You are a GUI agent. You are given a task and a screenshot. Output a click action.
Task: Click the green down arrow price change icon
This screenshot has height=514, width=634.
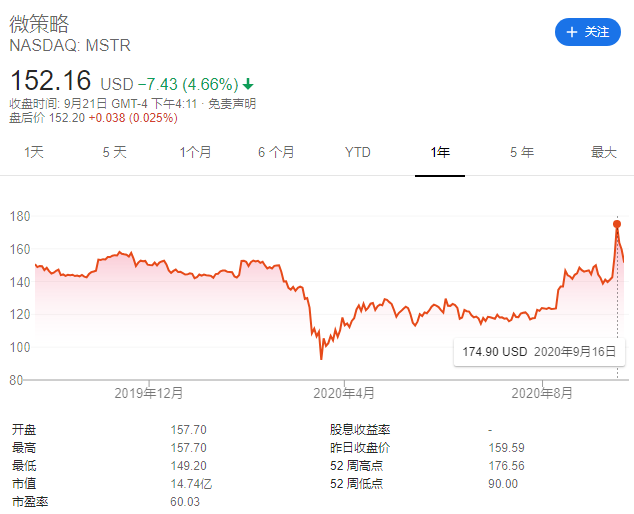(x=248, y=84)
